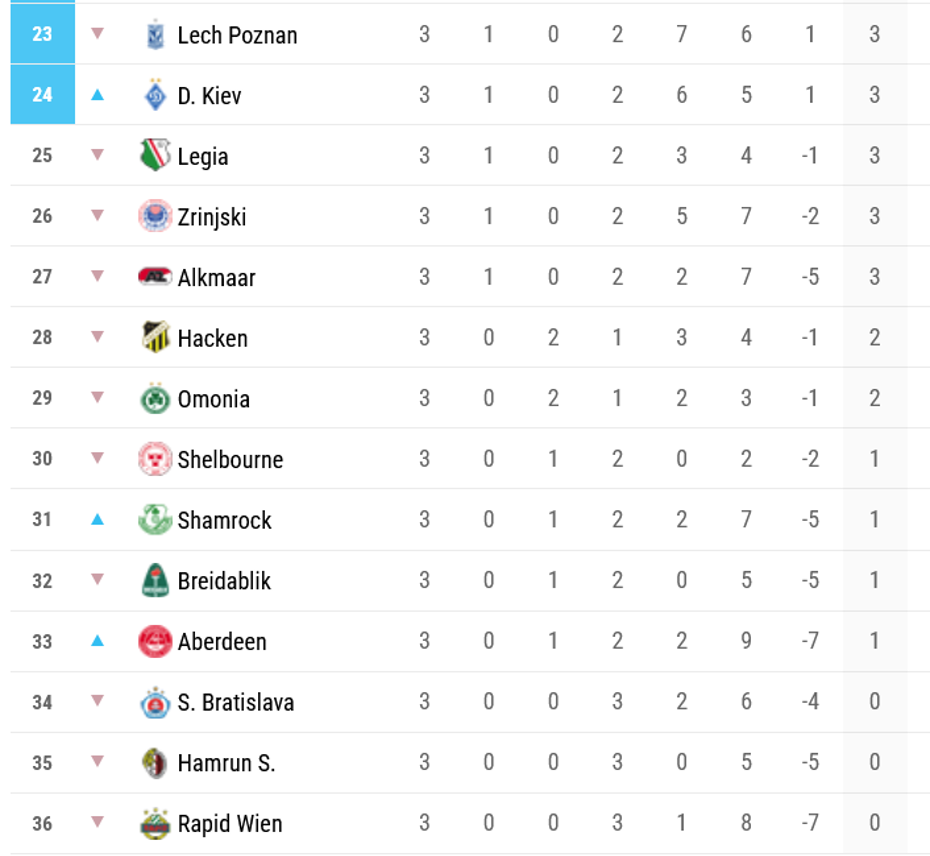Click the up arrow beside D. Kiev
Image resolution: width=930 pixels, height=856 pixels.
97,95
